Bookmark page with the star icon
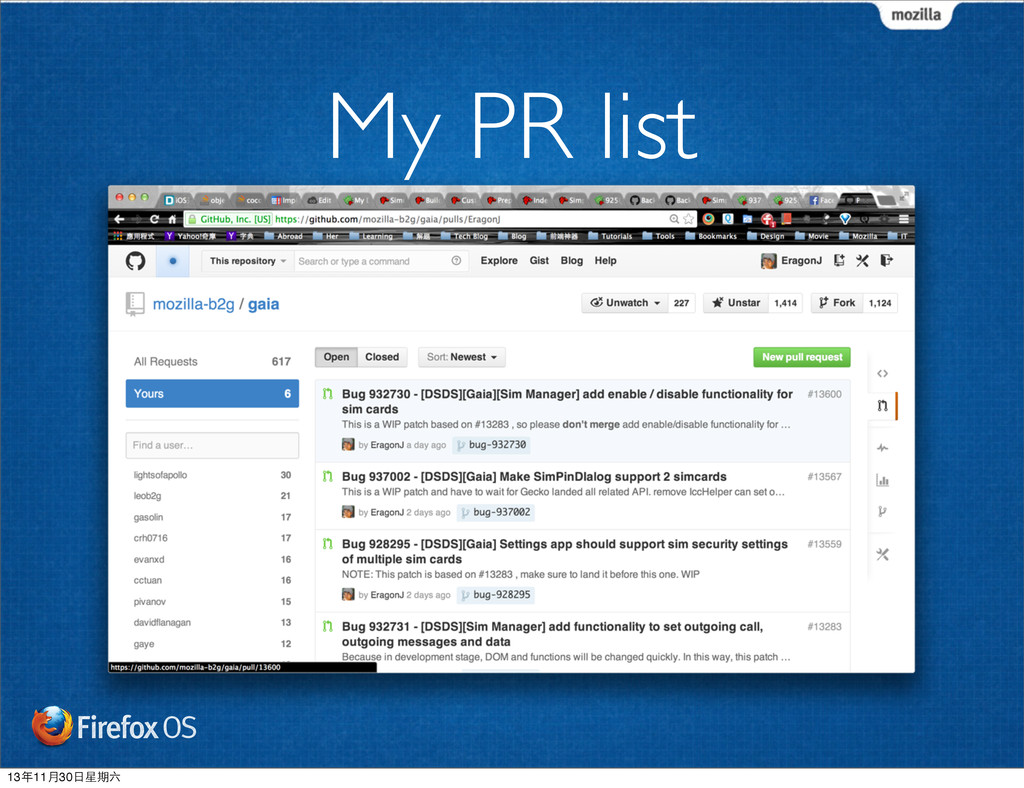The height and width of the screenshot is (788, 1024). pos(688,219)
